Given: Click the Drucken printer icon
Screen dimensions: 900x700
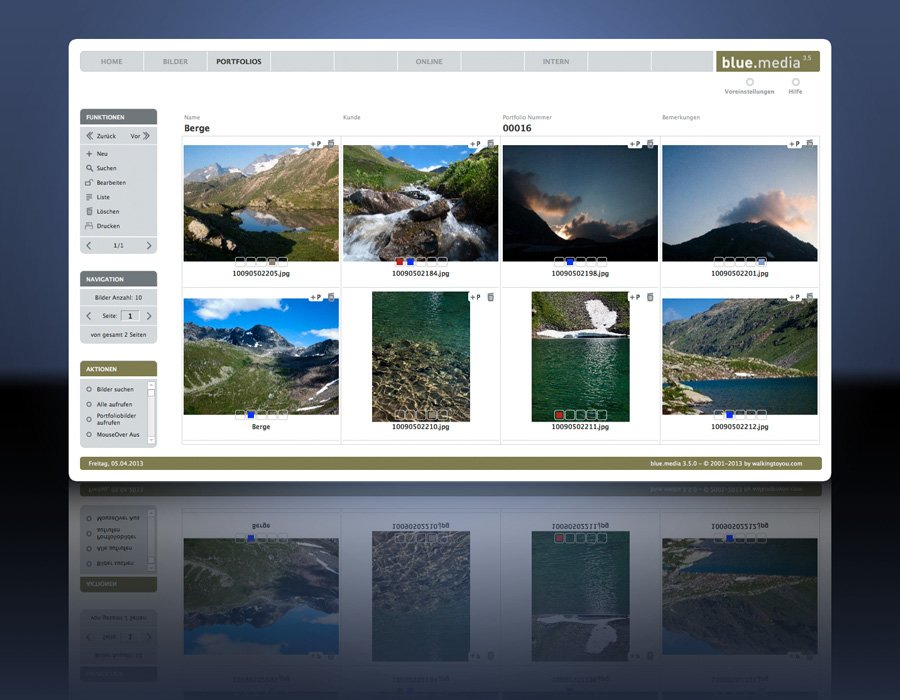Looking at the screenshot, I should click(89, 226).
